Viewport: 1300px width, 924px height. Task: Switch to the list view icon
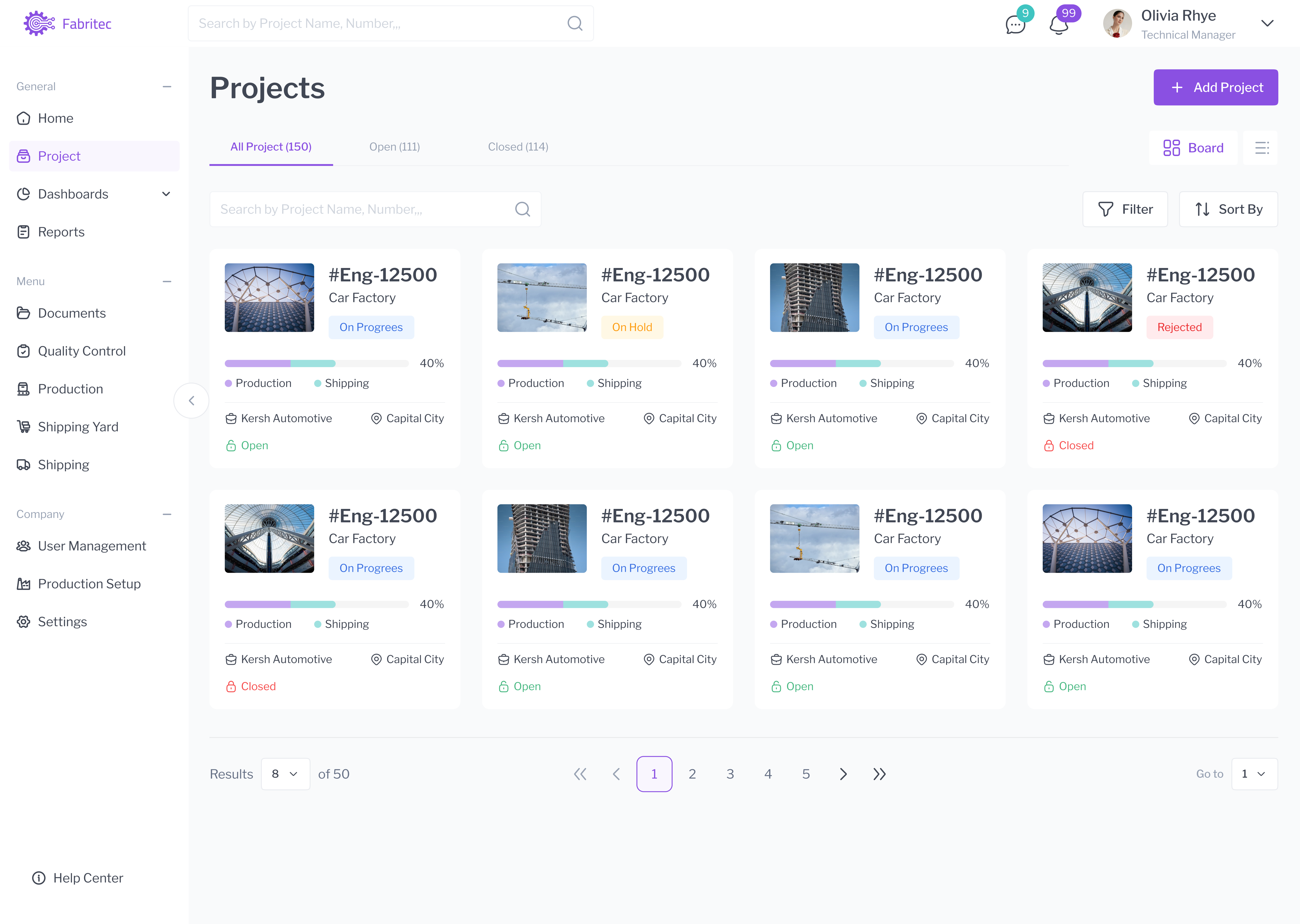pyautogui.click(x=1261, y=148)
